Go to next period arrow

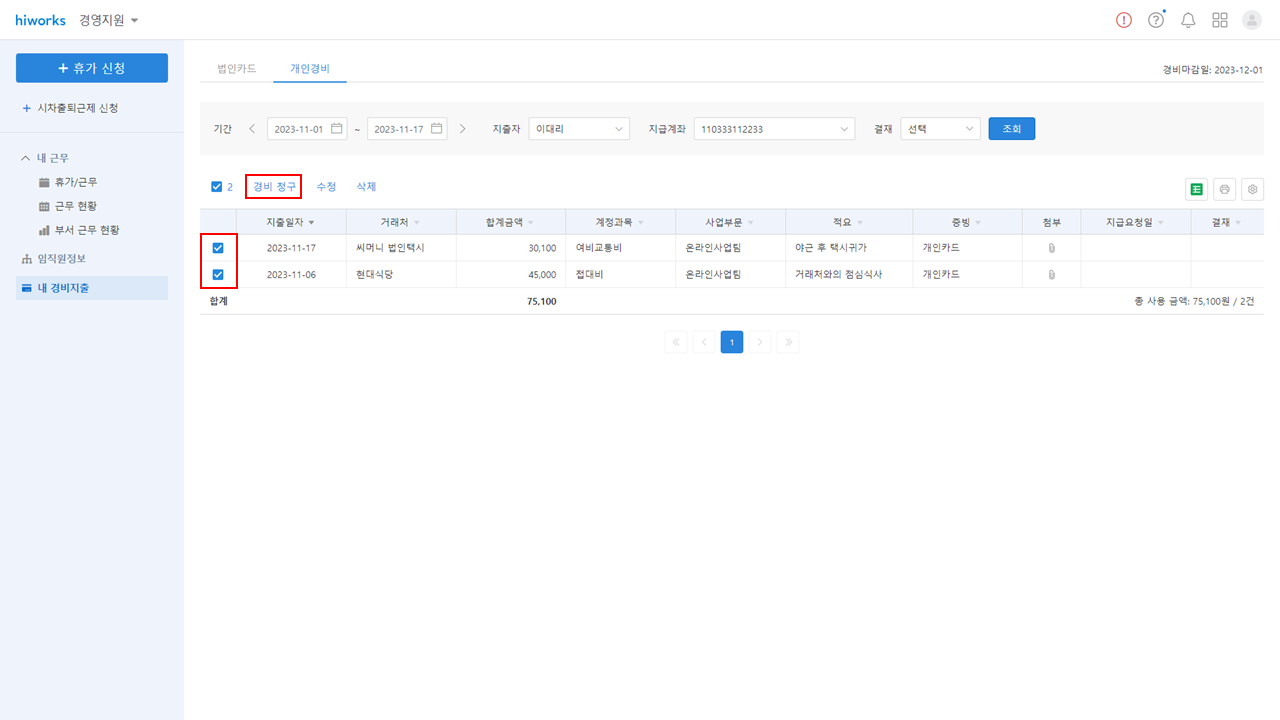[462, 129]
